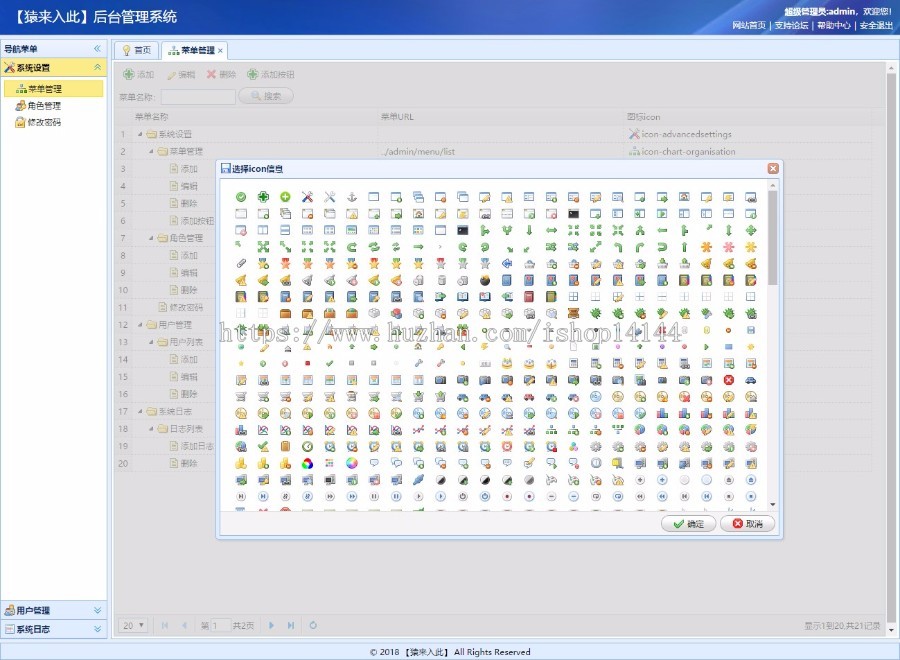Click the 搜索 search magnifier button
The image size is (900, 660).
coord(264,96)
